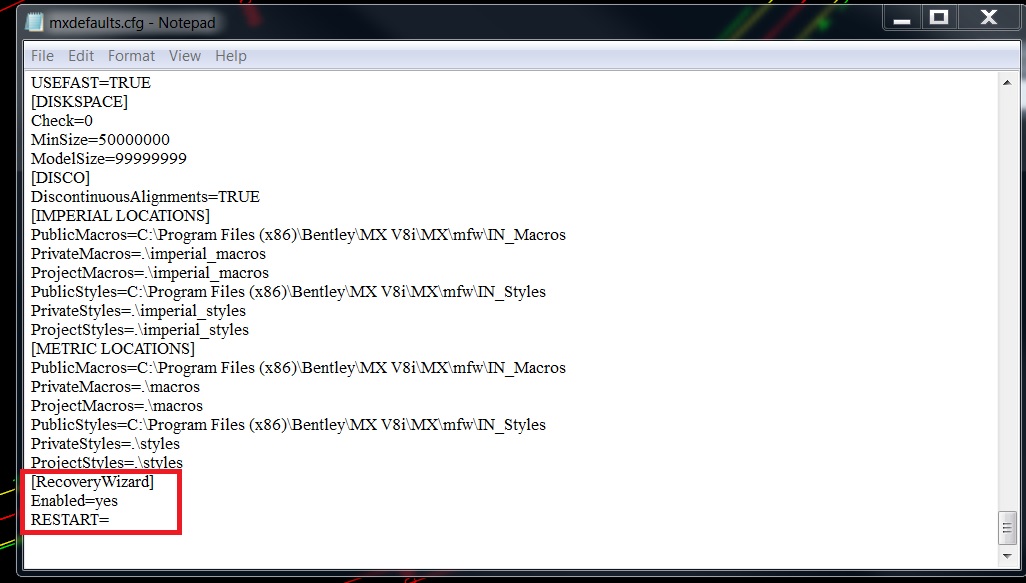Open the File menu
The width and height of the screenshot is (1026, 583).
(x=43, y=56)
